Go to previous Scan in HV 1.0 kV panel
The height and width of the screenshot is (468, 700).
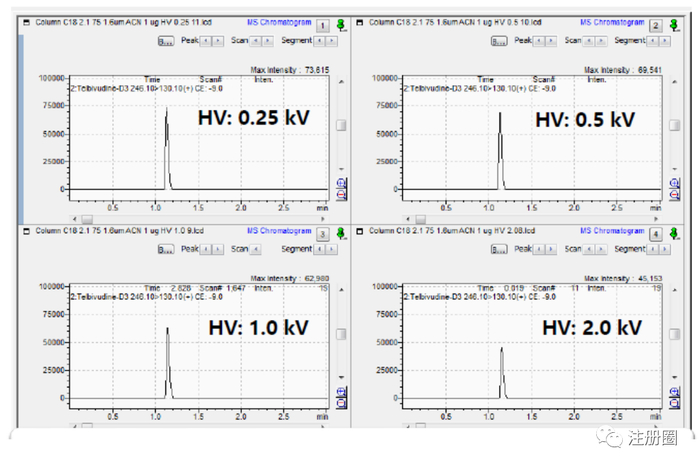coord(256,249)
